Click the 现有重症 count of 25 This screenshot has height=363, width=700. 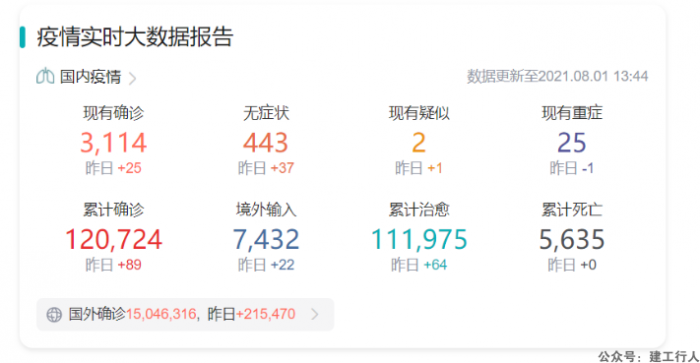pos(571,143)
